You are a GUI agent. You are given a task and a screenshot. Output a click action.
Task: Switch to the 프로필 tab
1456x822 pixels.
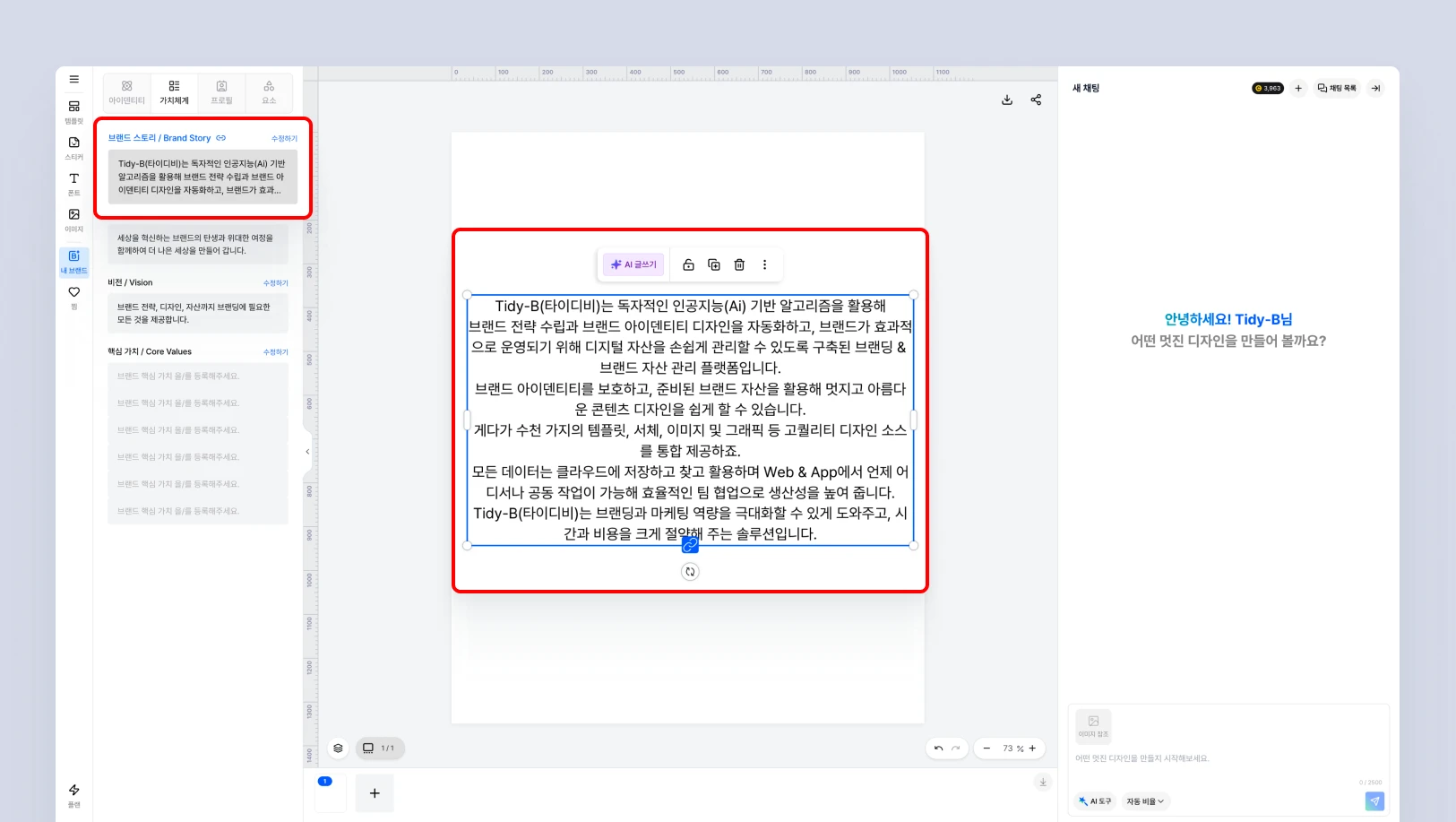point(221,92)
